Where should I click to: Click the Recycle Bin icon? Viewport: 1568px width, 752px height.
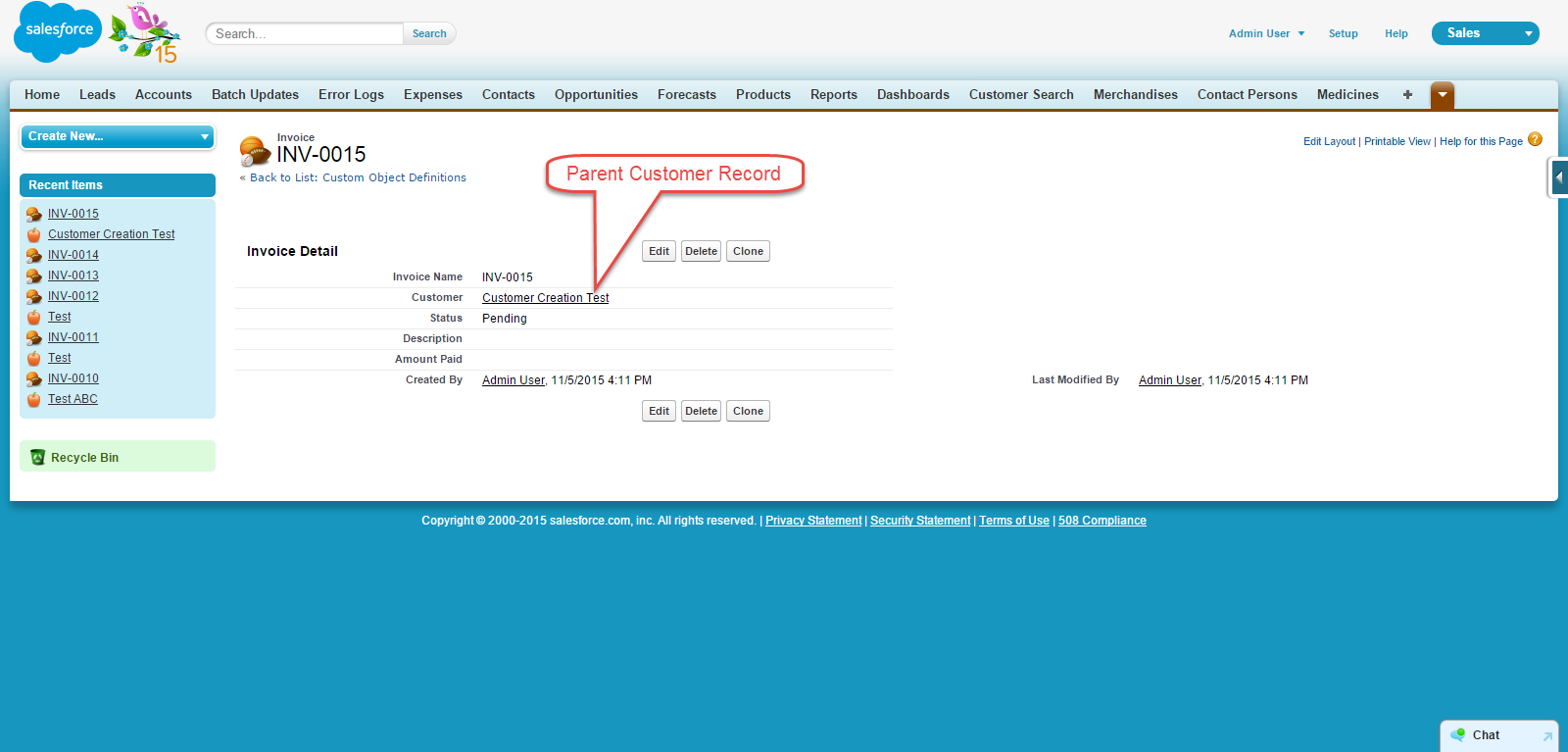click(x=37, y=457)
